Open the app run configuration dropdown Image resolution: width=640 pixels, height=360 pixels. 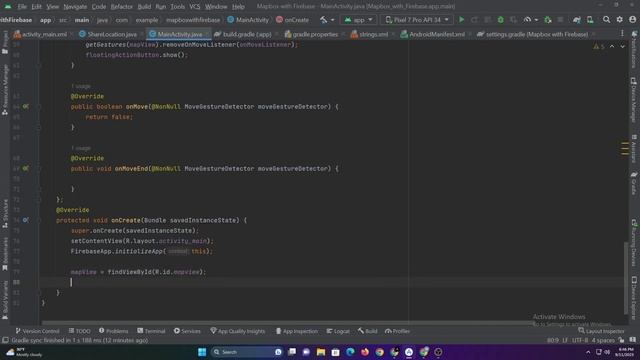pyautogui.click(x=358, y=20)
